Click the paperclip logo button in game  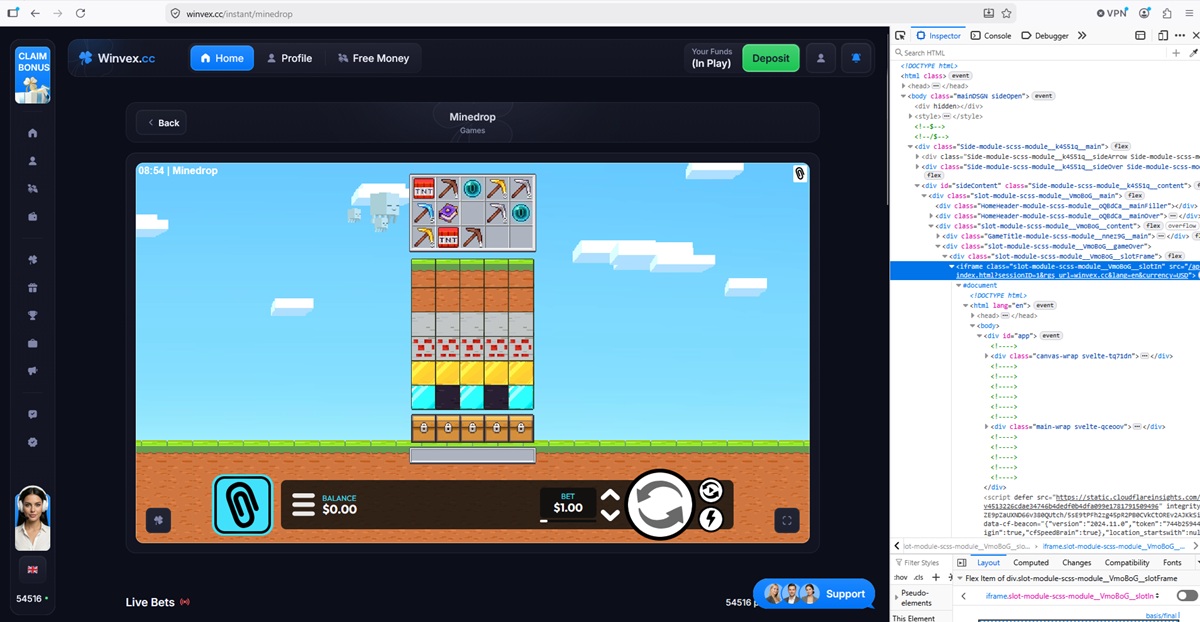(243, 505)
